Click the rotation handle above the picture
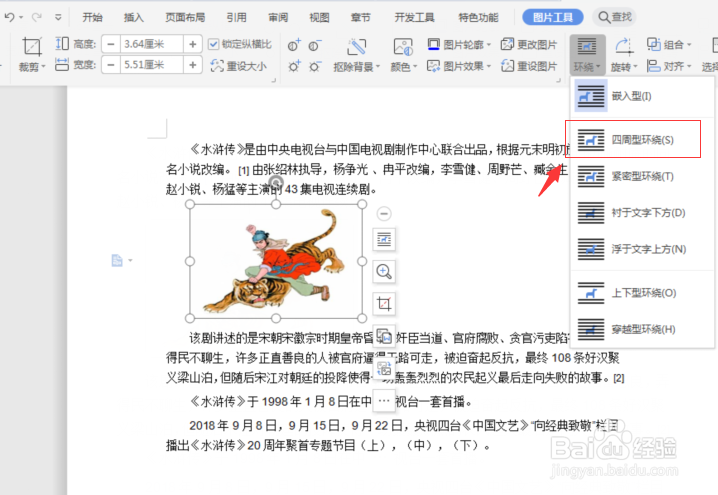The width and height of the screenshot is (718, 495). click(x=276, y=182)
